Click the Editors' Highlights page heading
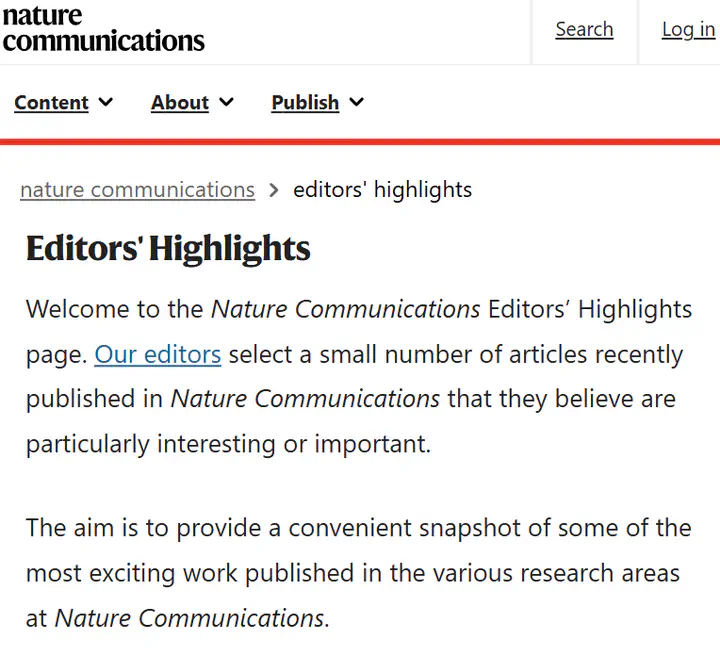Image resolution: width=720 pixels, height=656 pixels. tap(168, 248)
